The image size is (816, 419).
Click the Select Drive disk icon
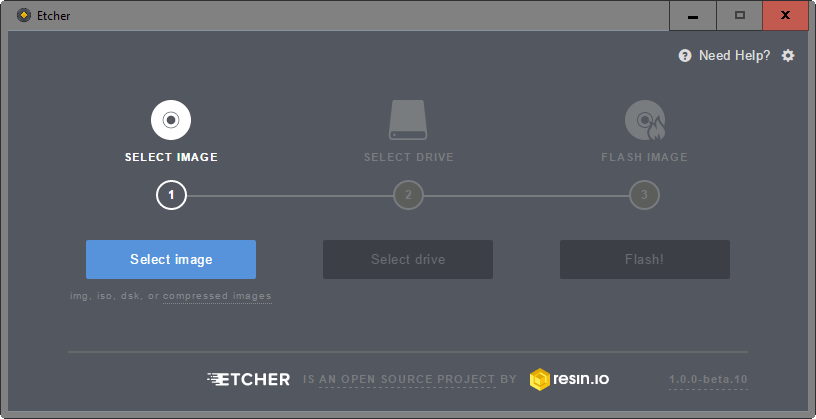point(408,120)
